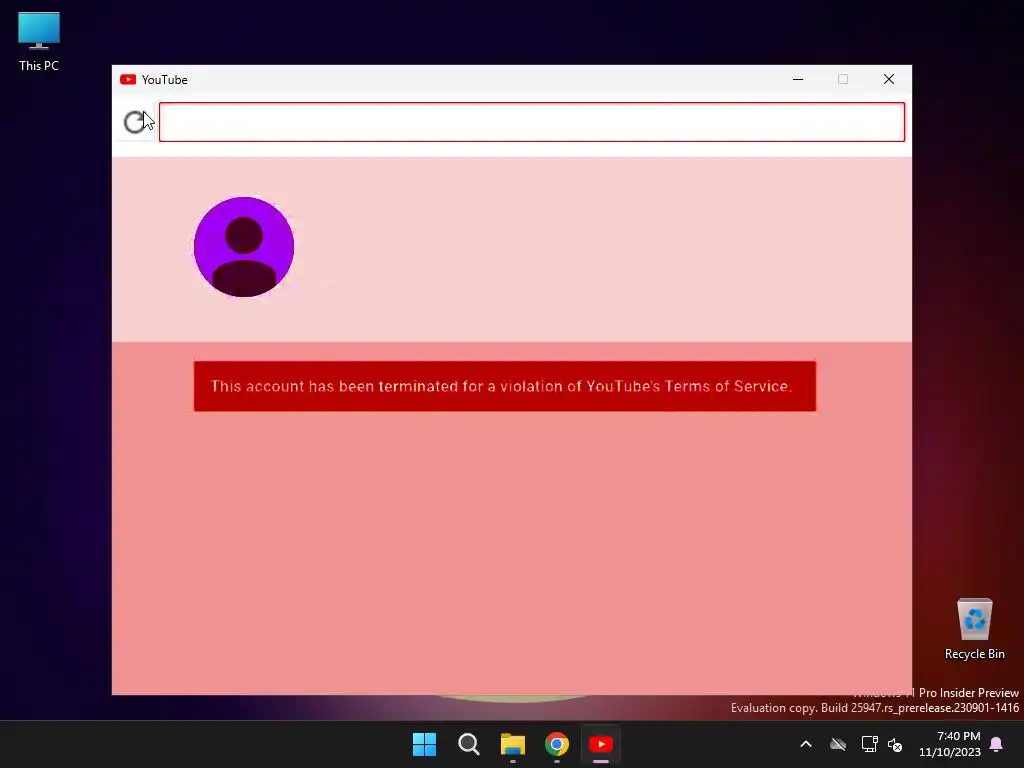Click the maximize button of YouTube window
Screen dimensions: 1024x768
[x=843, y=79]
